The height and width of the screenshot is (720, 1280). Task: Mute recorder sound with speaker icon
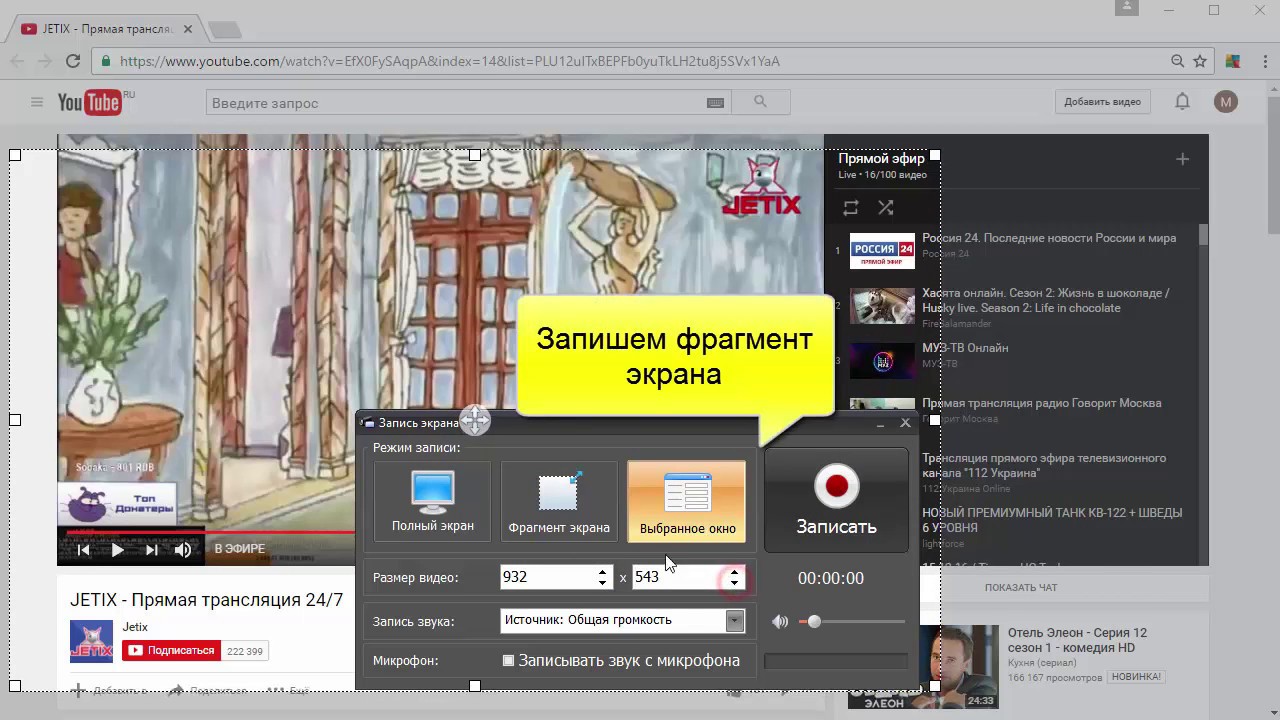click(780, 621)
